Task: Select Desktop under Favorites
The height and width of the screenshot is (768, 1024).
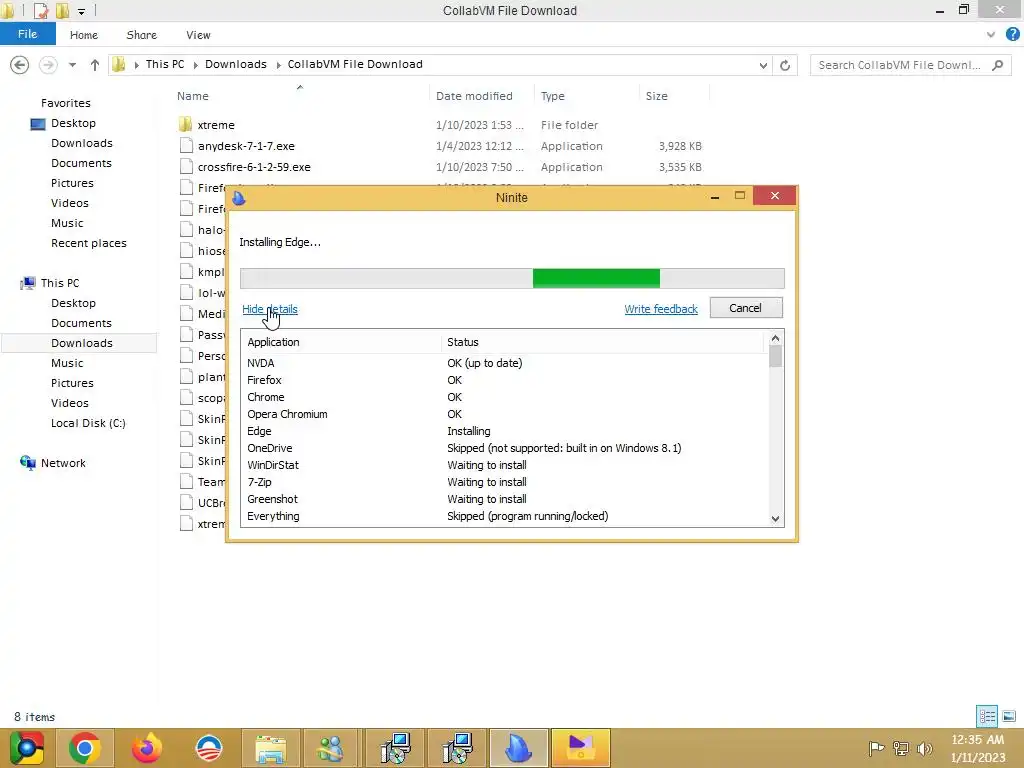Action: pyautogui.click(x=73, y=123)
